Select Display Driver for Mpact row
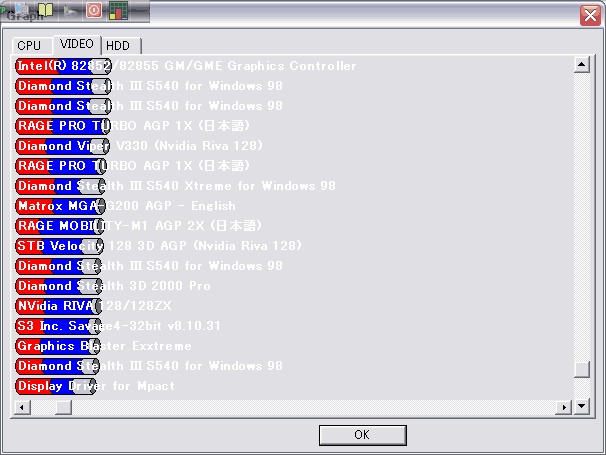Image resolution: width=606 pixels, height=455 pixels. coord(95,386)
